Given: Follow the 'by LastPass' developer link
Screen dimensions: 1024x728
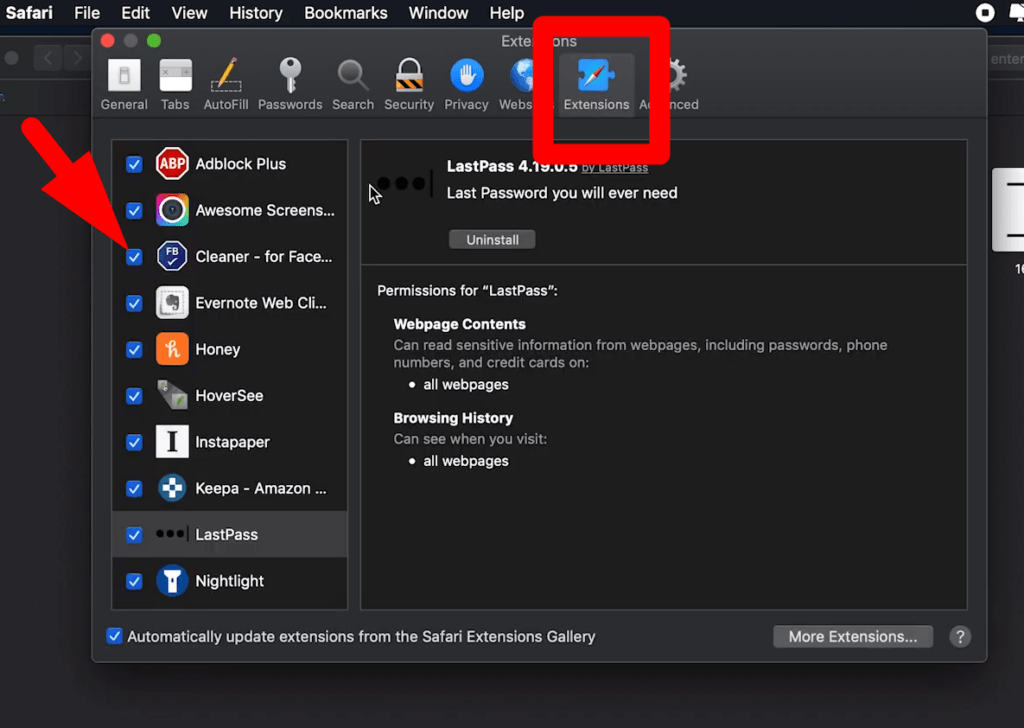Looking at the screenshot, I should click(615, 168).
